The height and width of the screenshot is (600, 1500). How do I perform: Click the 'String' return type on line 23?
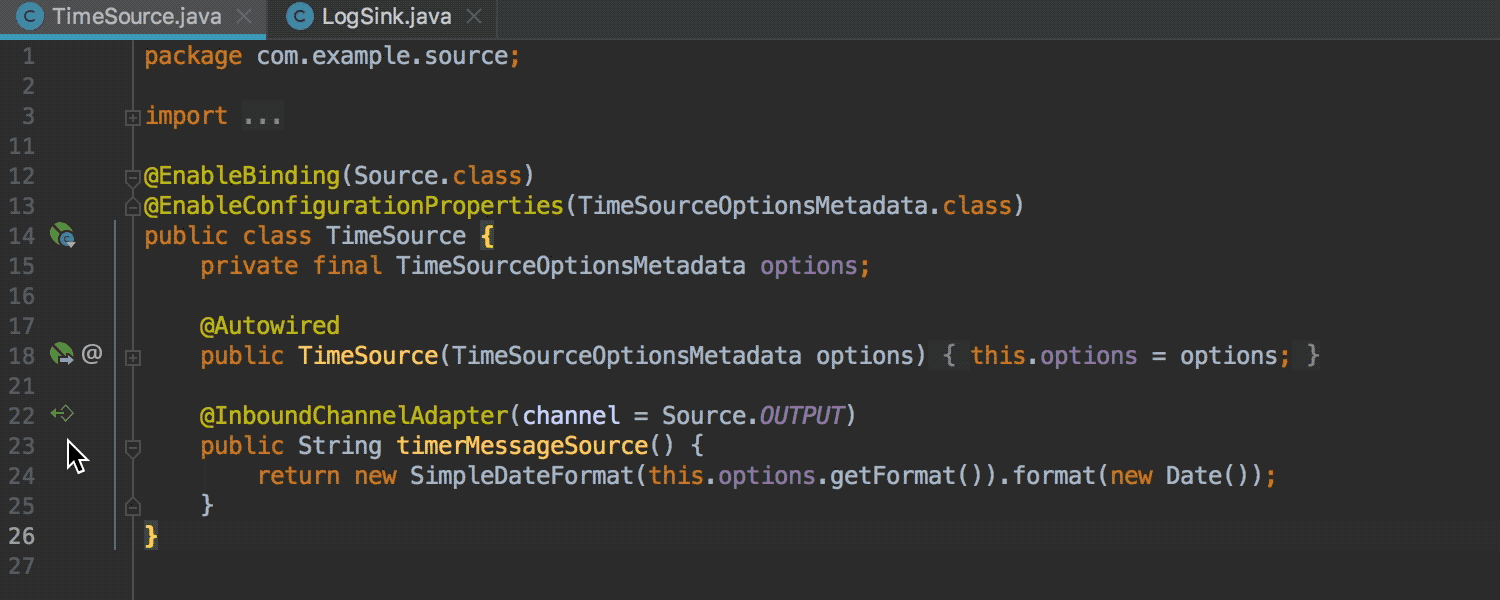pos(340,446)
